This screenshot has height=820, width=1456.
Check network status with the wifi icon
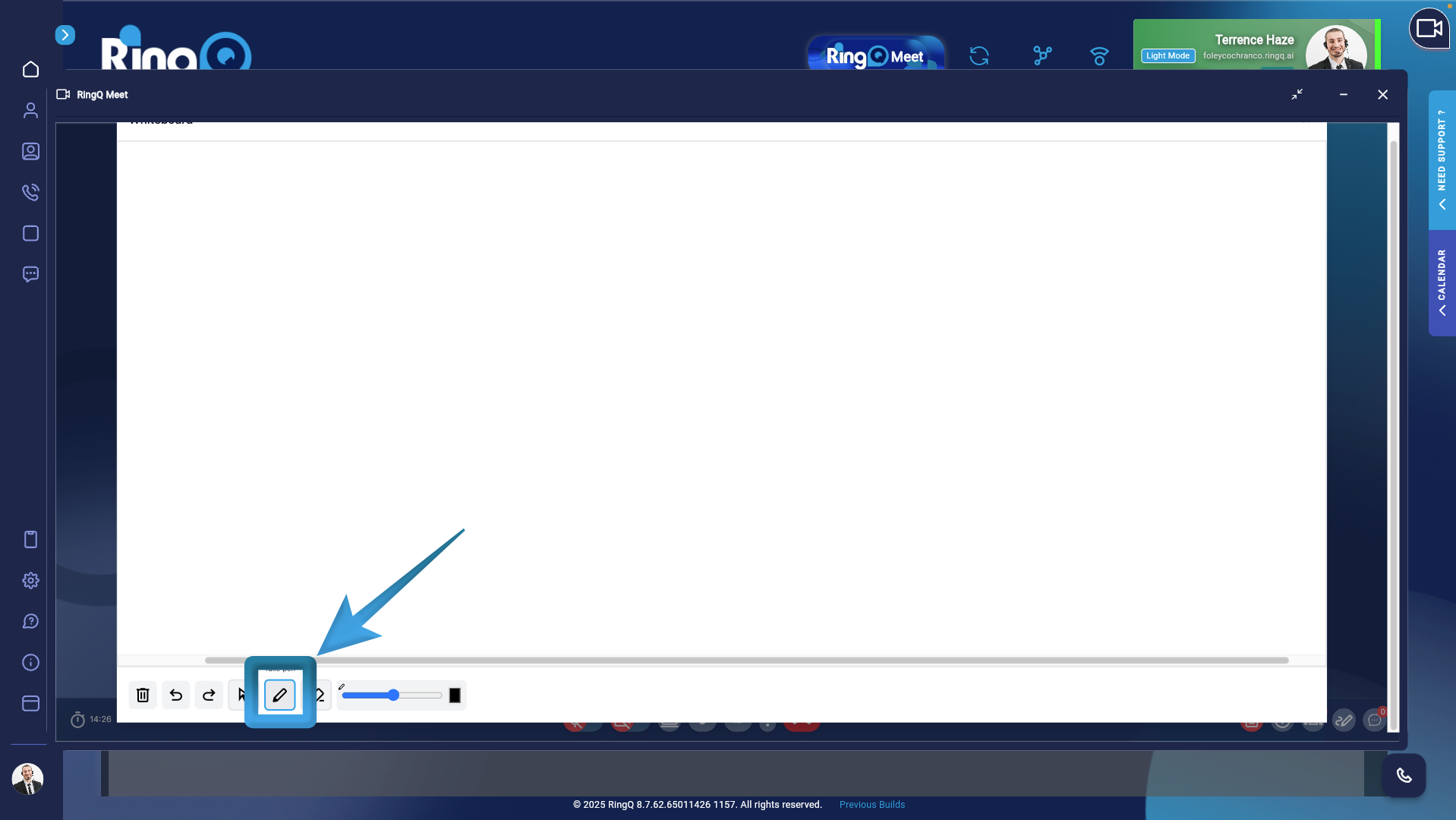pyautogui.click(x=1098, y=56)
